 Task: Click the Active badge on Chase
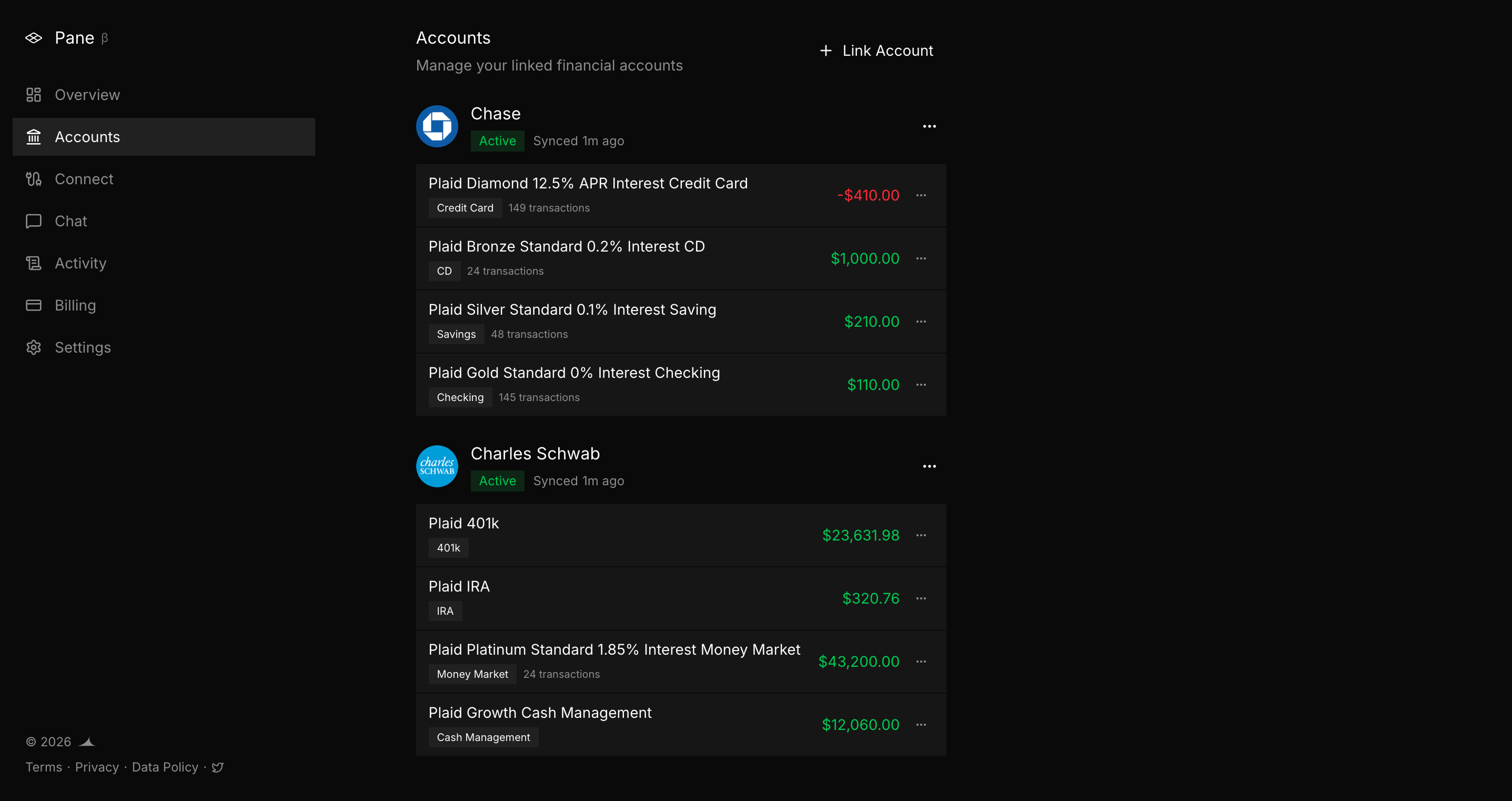[x=497, y=141]
